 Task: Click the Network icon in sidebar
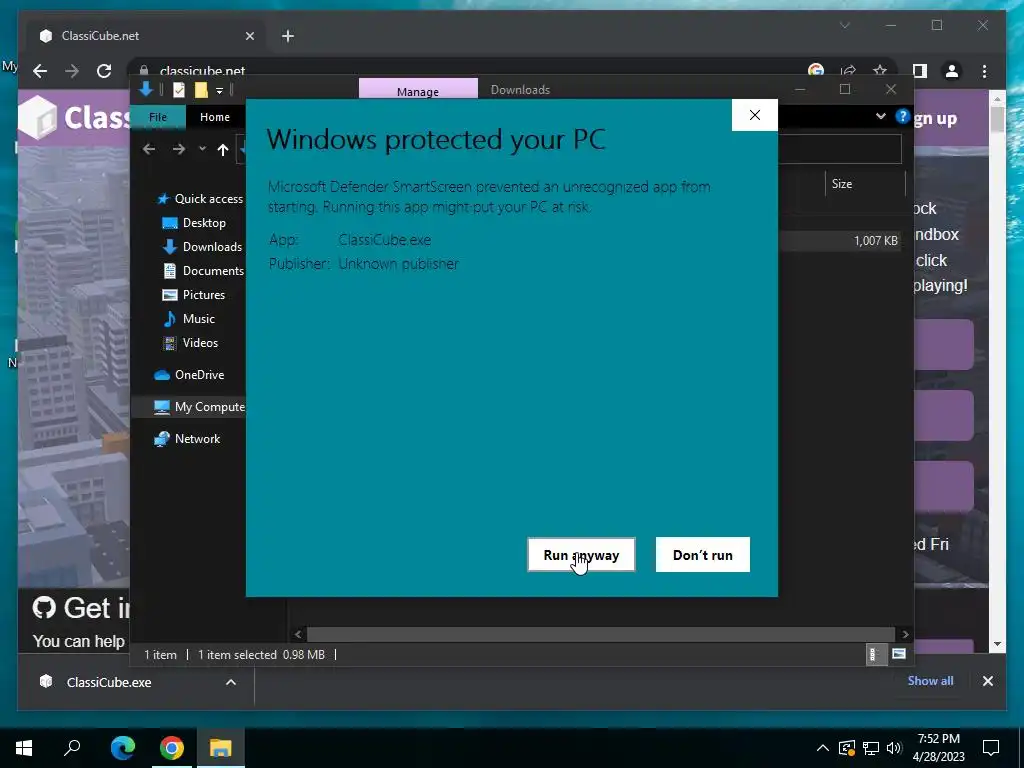pos(162,439)
